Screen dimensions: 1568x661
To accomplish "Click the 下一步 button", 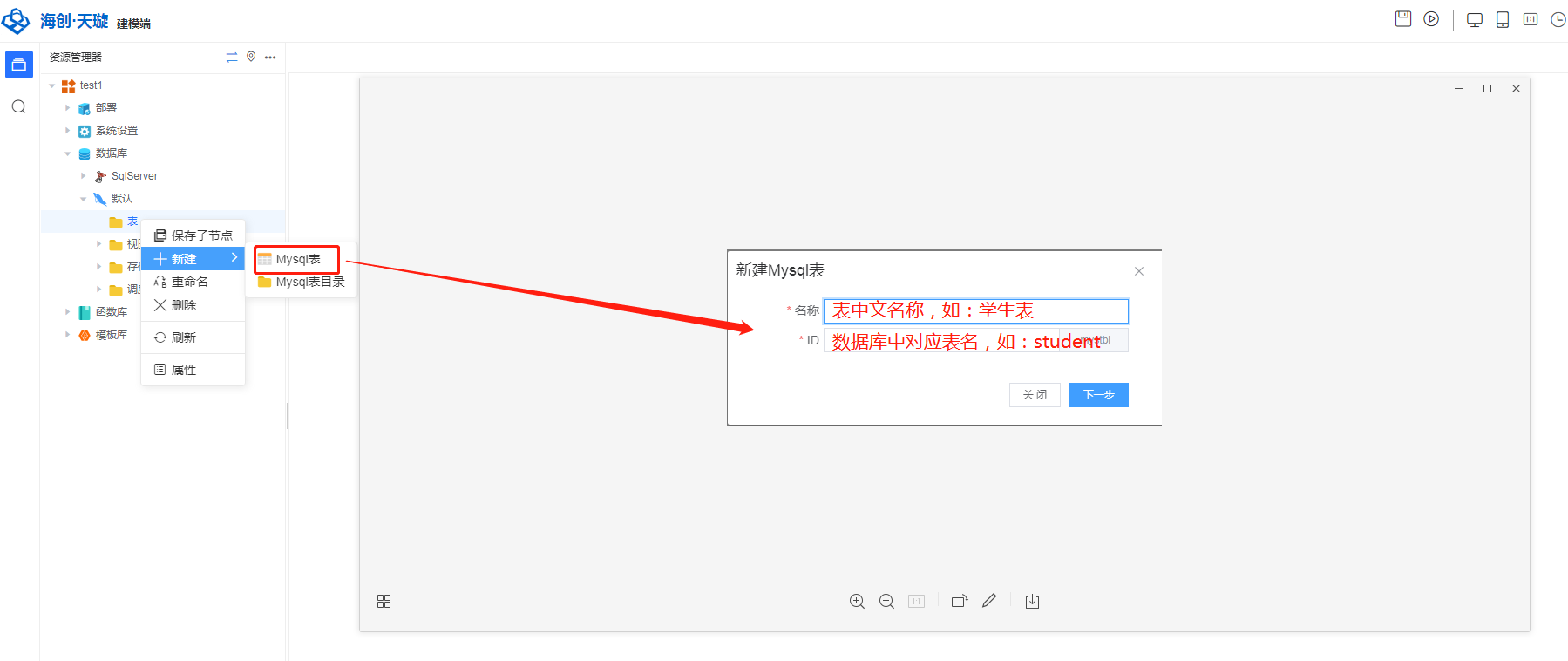I will coord(1098,395).
